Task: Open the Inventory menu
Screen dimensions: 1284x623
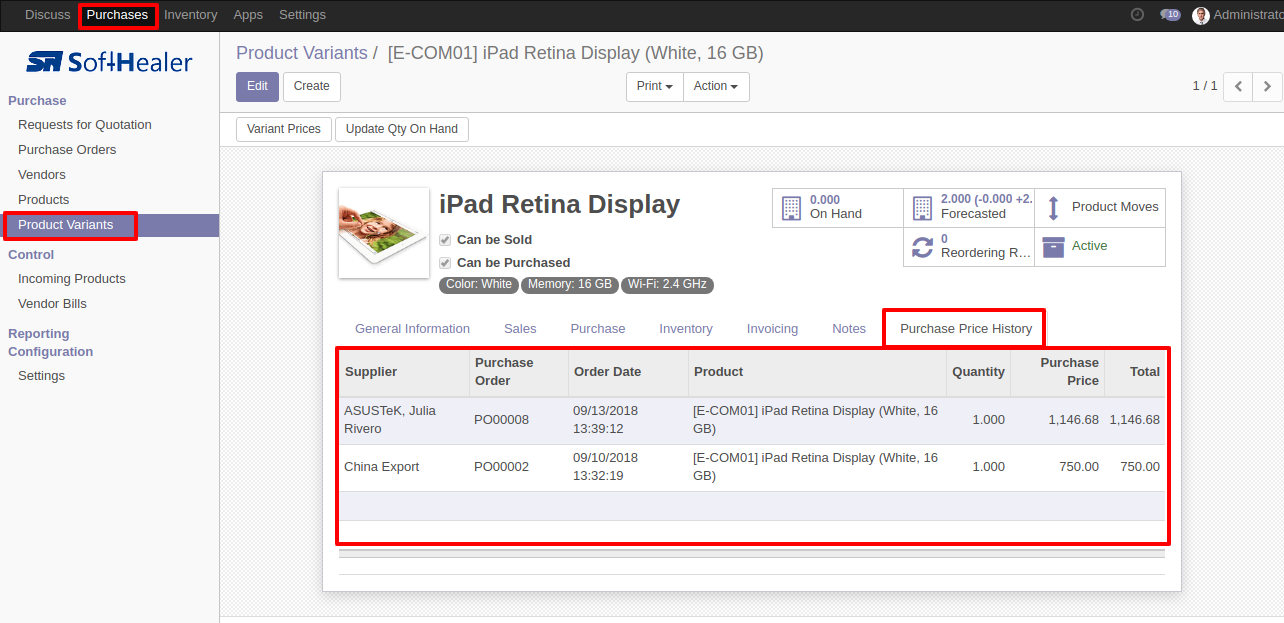Action: [190, 15]
